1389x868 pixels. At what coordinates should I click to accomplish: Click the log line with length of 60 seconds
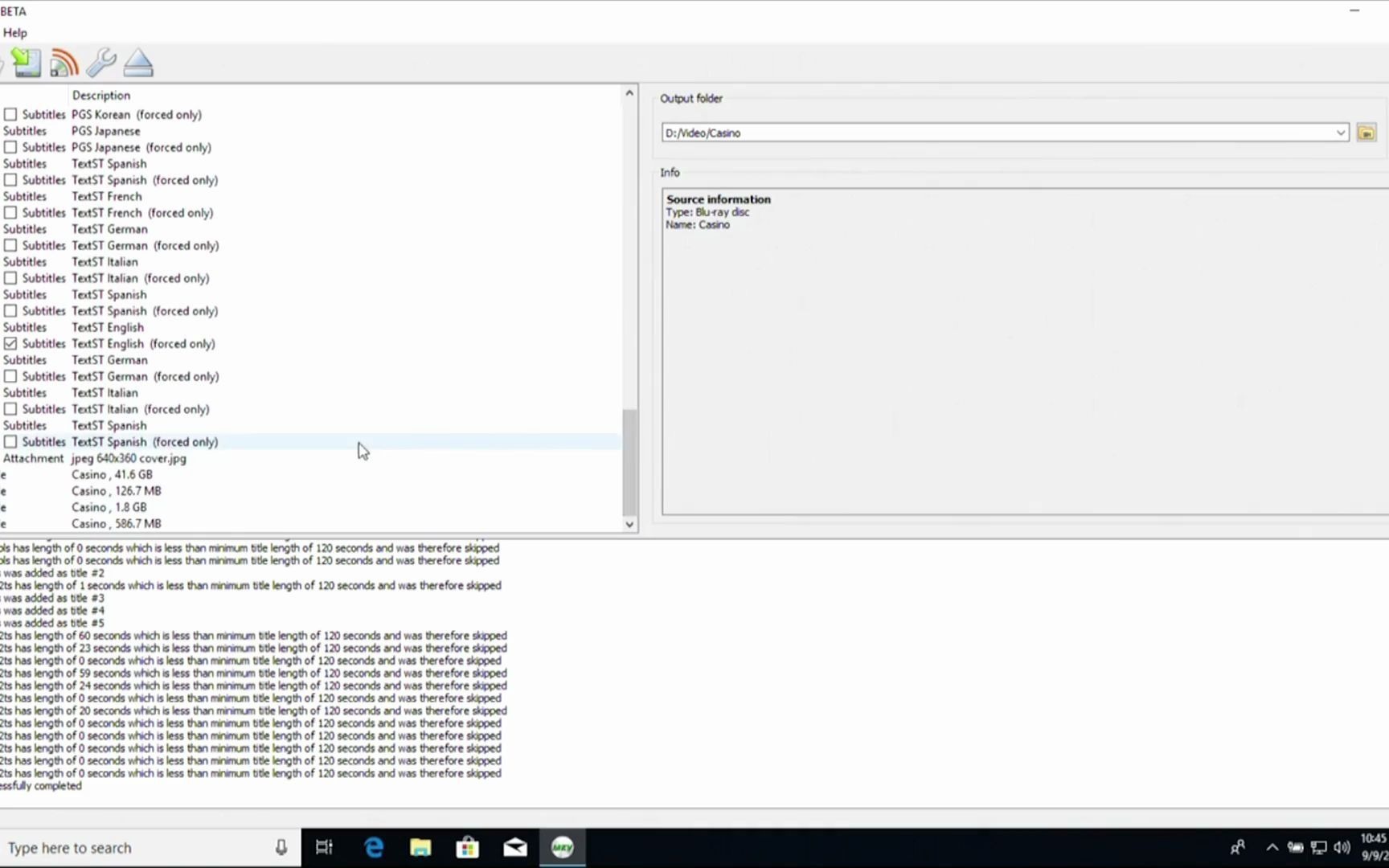coord(253,636)
